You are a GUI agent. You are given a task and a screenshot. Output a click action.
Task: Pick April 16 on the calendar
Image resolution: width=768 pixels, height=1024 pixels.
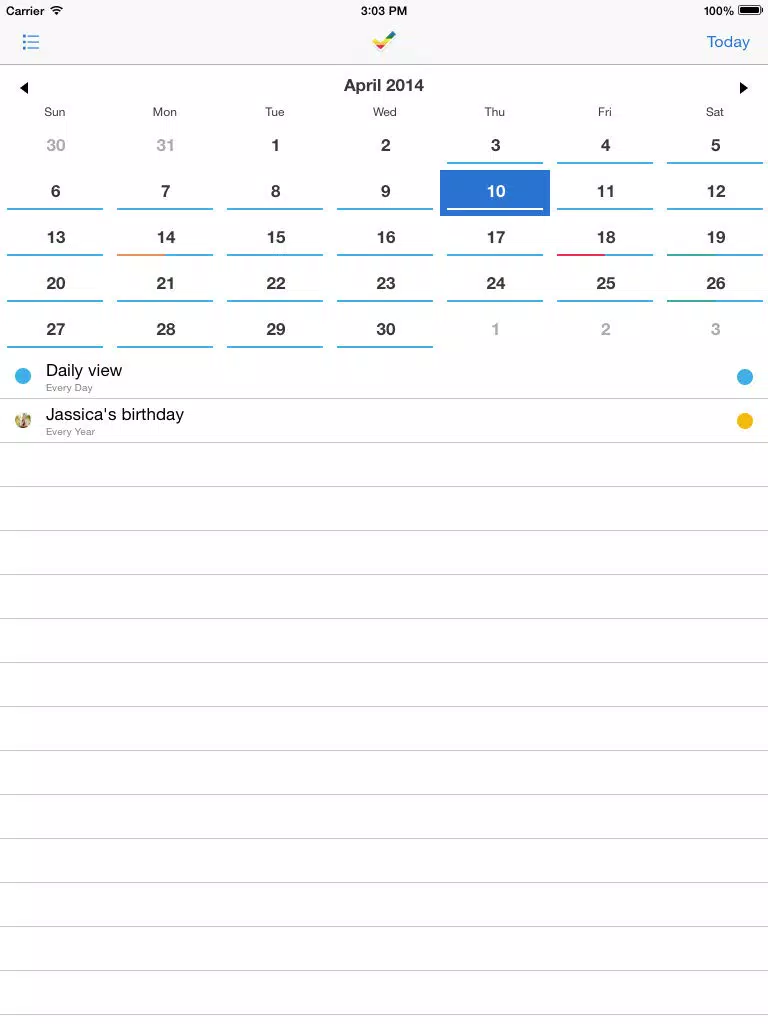tap(385, 237)
